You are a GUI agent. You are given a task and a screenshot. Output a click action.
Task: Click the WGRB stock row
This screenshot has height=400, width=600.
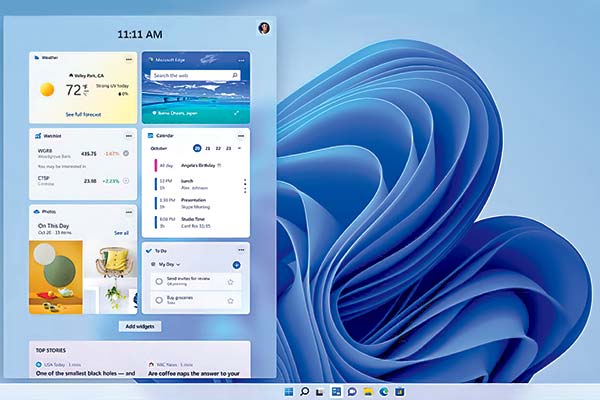tap(83, 153)
